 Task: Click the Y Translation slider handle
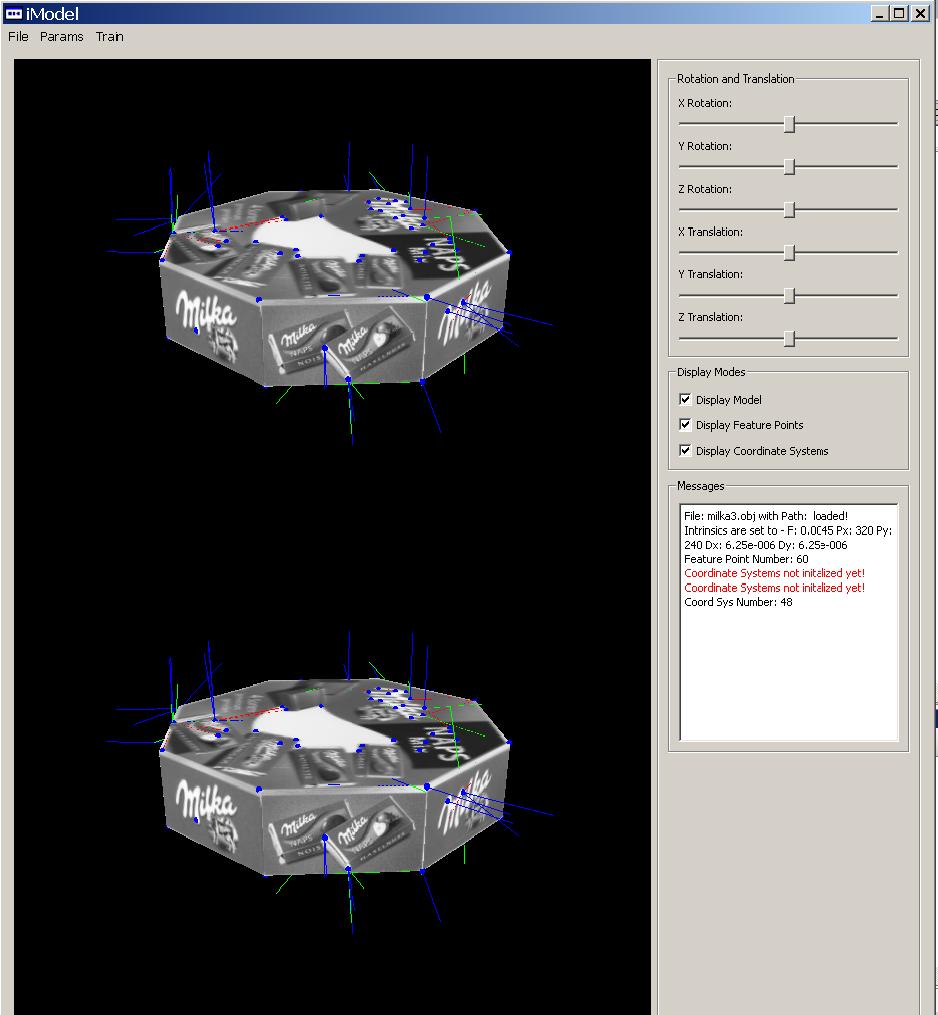(x=789, y=296)
